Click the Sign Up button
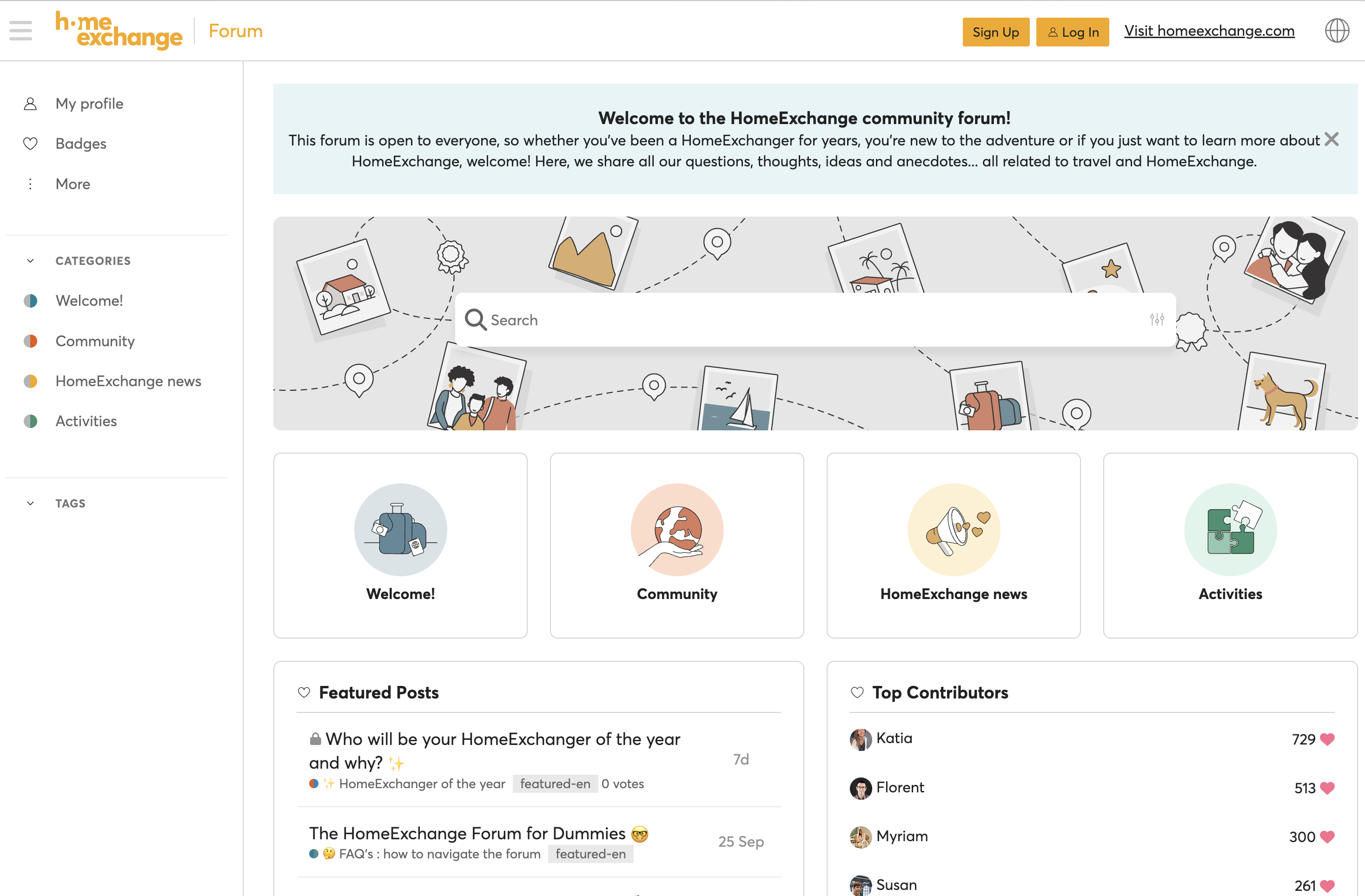This screenshot has width=1365, height=896. click(x=994, y=31)
